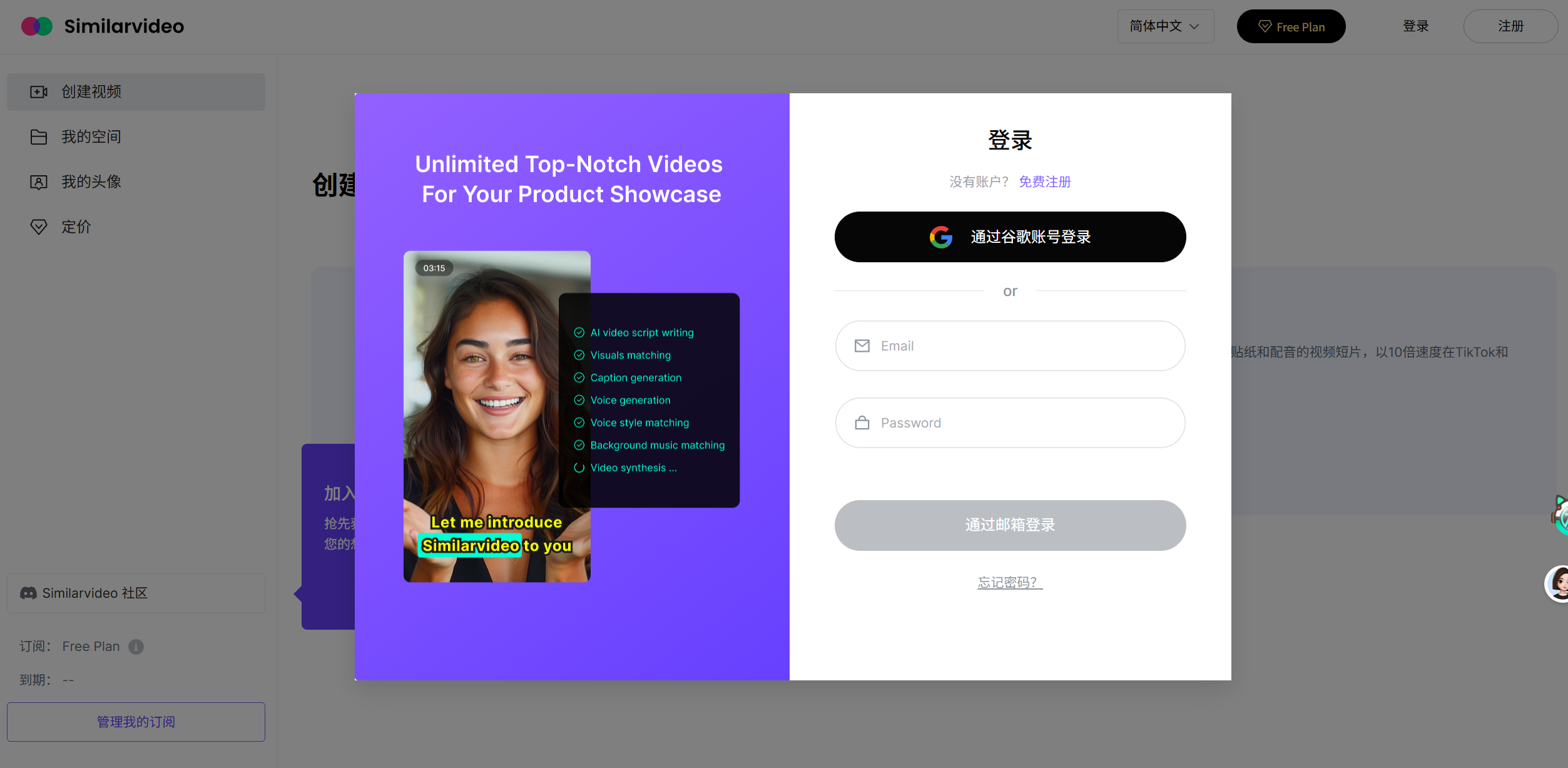The image size is (1568, 768).
Task: Click the 'Visuals matching' text
Action: click(x=631, y=356)
